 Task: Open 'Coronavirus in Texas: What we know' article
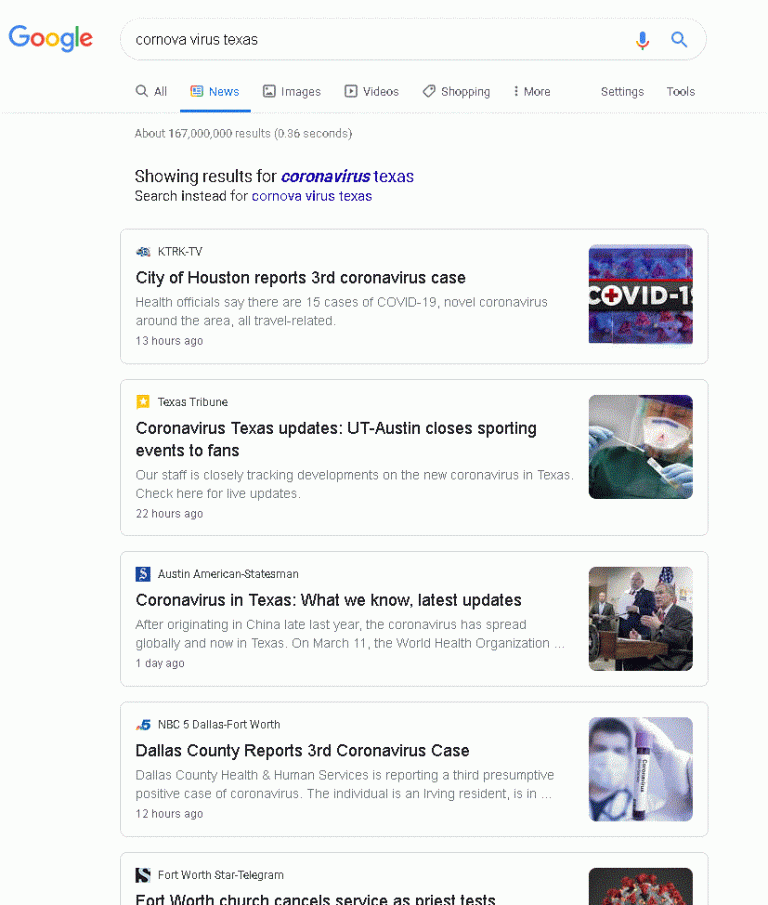(328, 600)
